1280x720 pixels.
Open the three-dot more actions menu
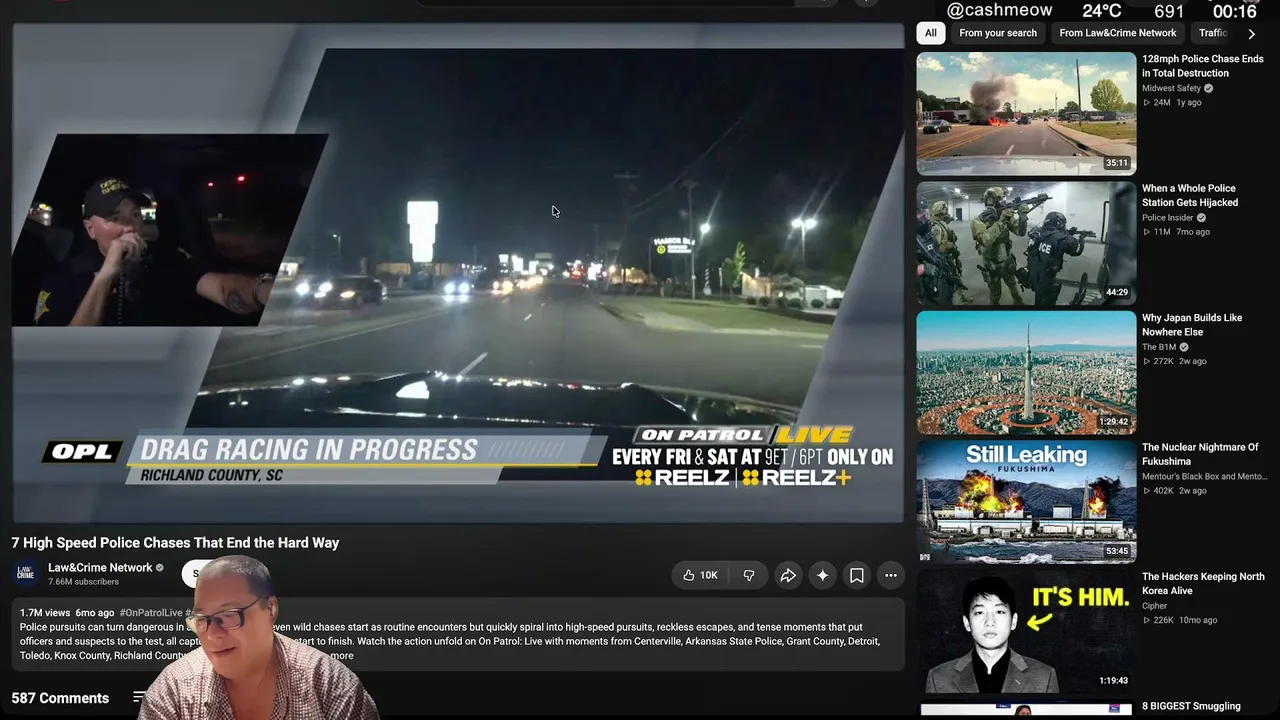coord(891,575)
